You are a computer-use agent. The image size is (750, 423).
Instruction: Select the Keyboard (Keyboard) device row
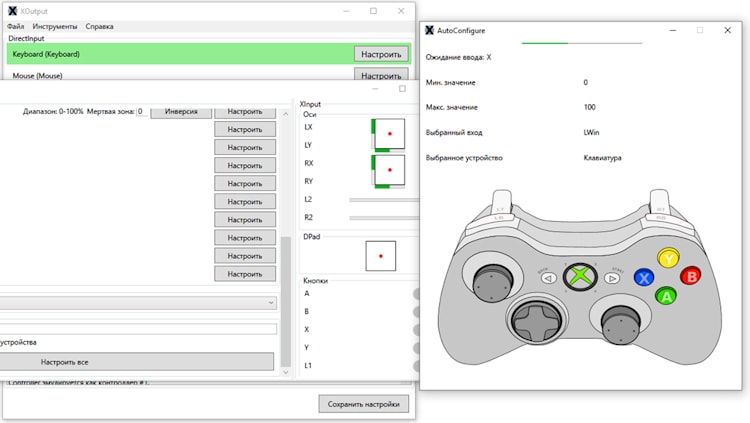(x=209, y=54)
